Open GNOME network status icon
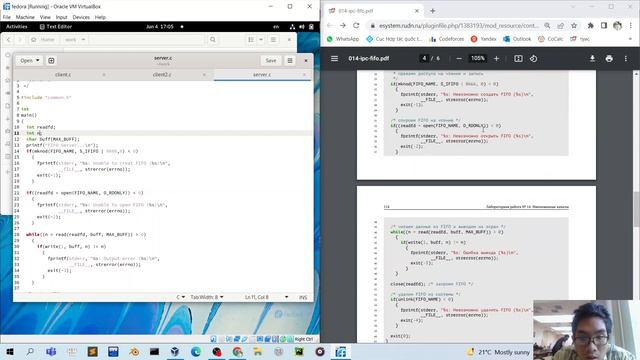 (292, 27)
